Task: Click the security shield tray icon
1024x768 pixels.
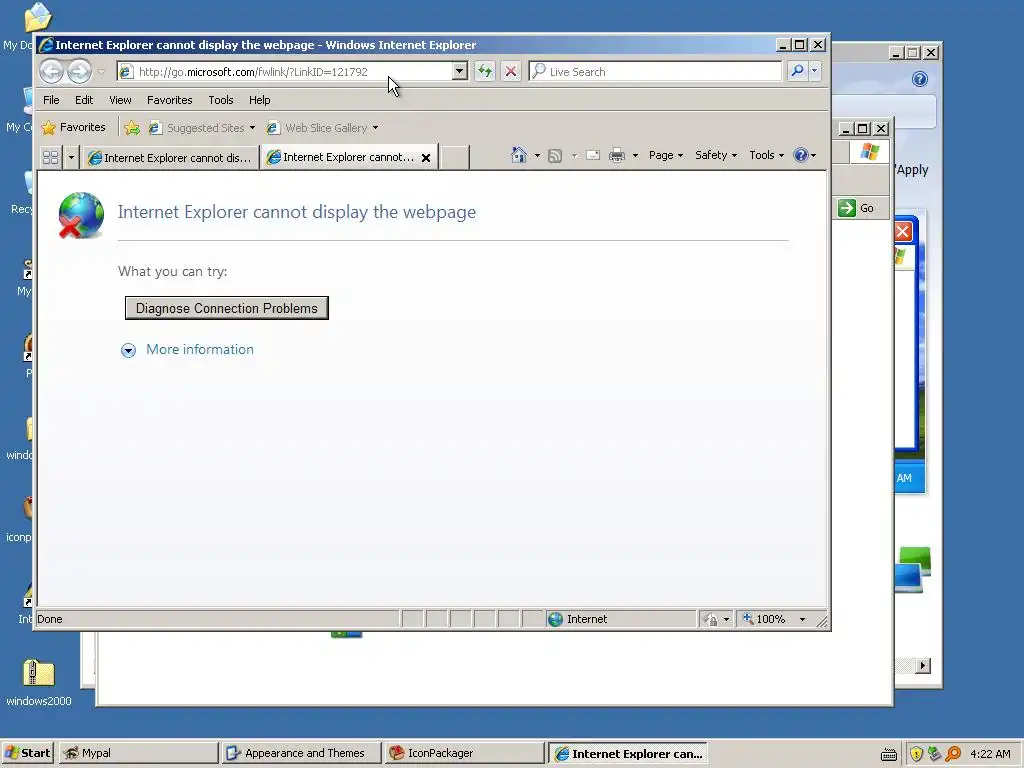Action: 916,754
